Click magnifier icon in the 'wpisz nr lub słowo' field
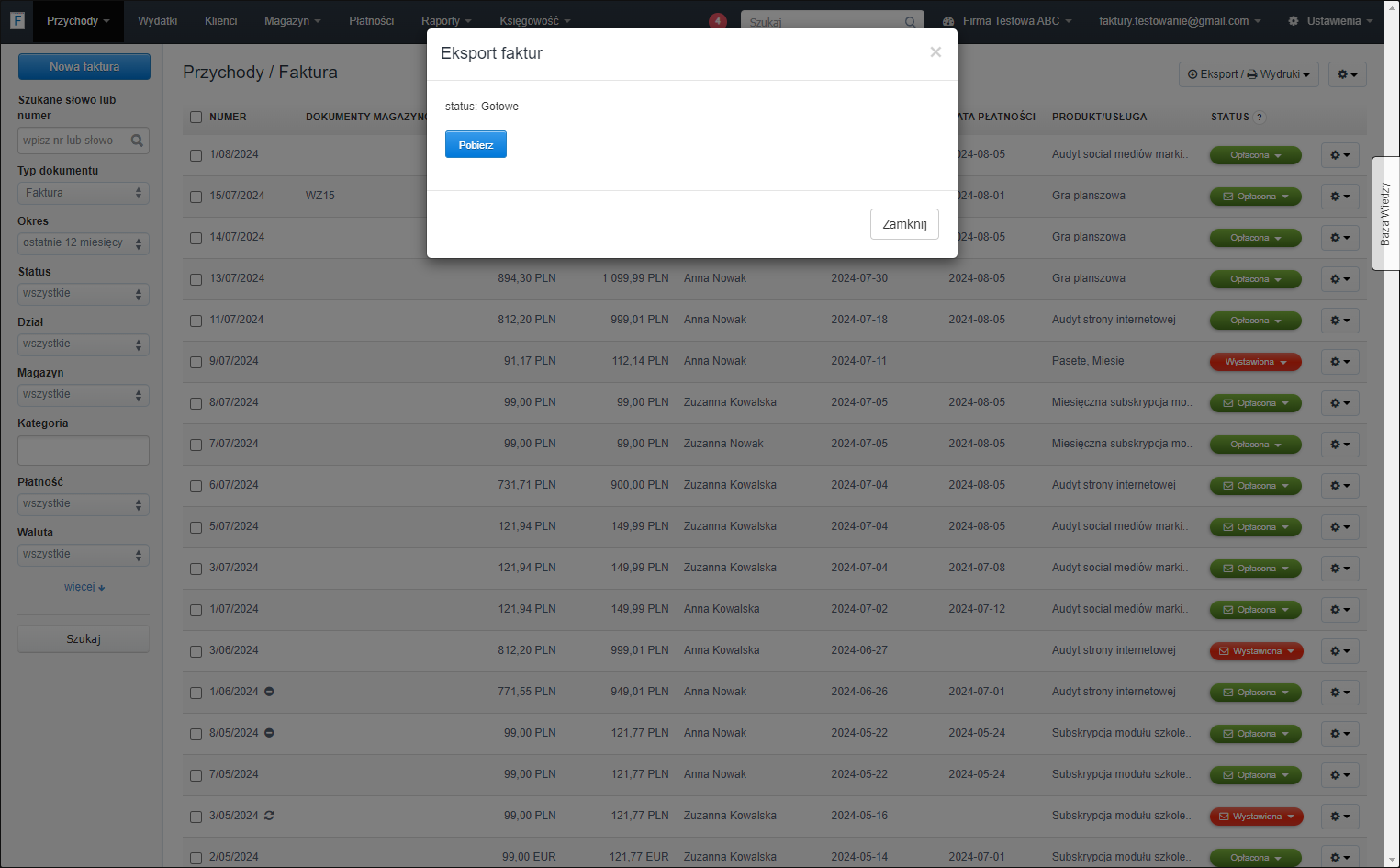Viewport: 1400px width, 868px height. 137,141
